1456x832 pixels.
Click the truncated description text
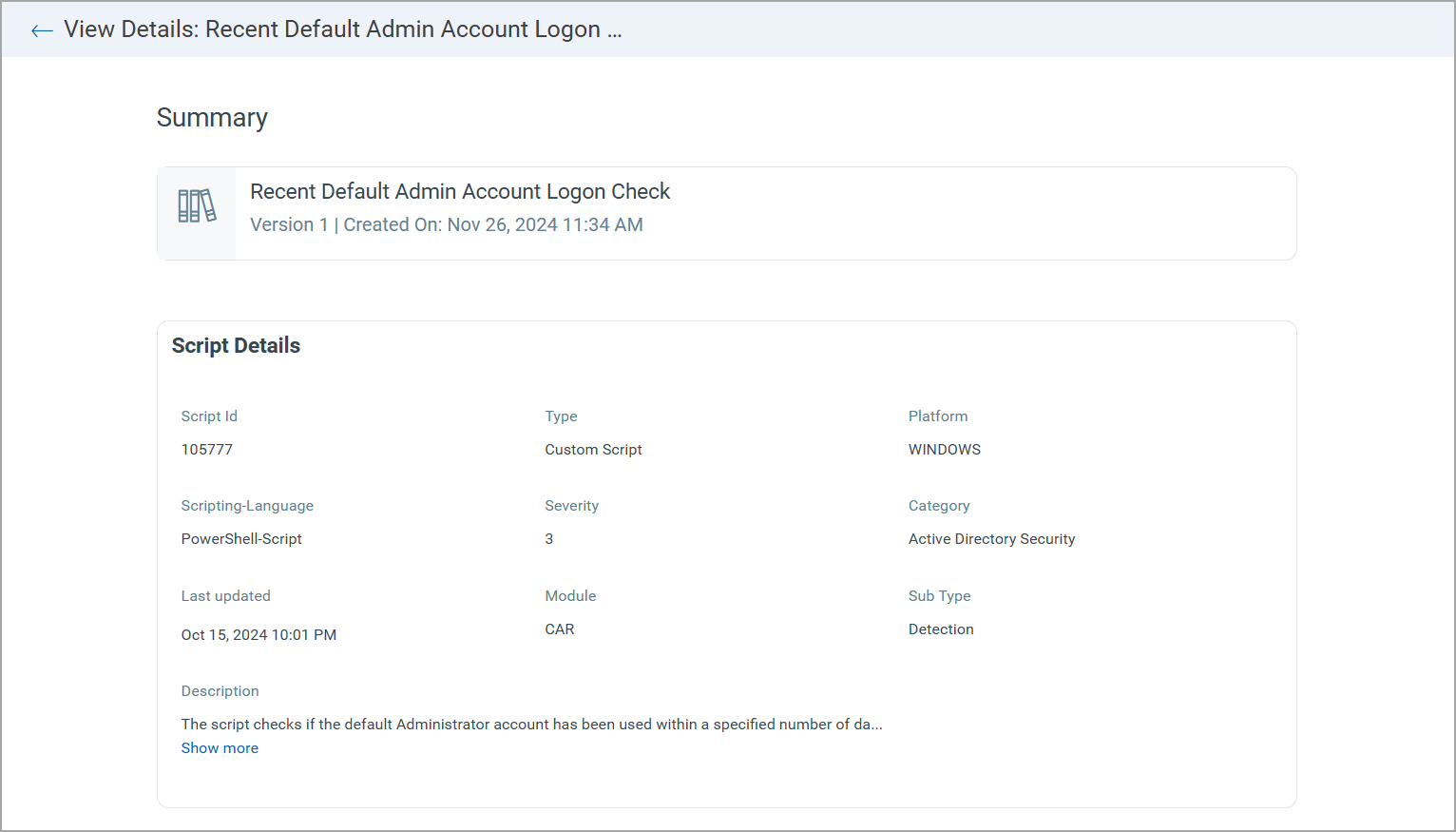[x=531, y=725]
